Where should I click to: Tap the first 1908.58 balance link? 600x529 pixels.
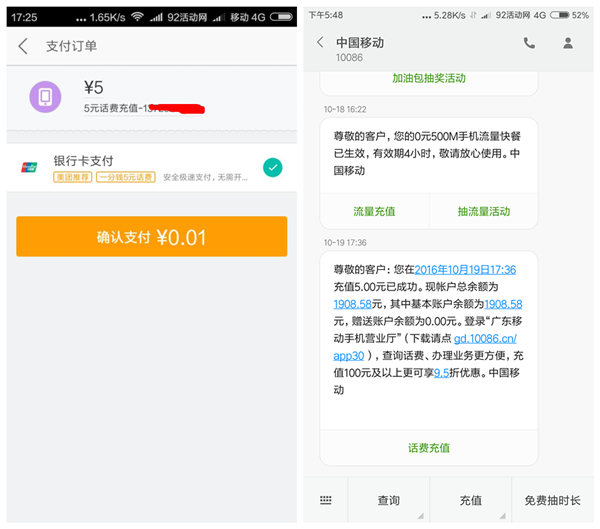click(352, 304)
